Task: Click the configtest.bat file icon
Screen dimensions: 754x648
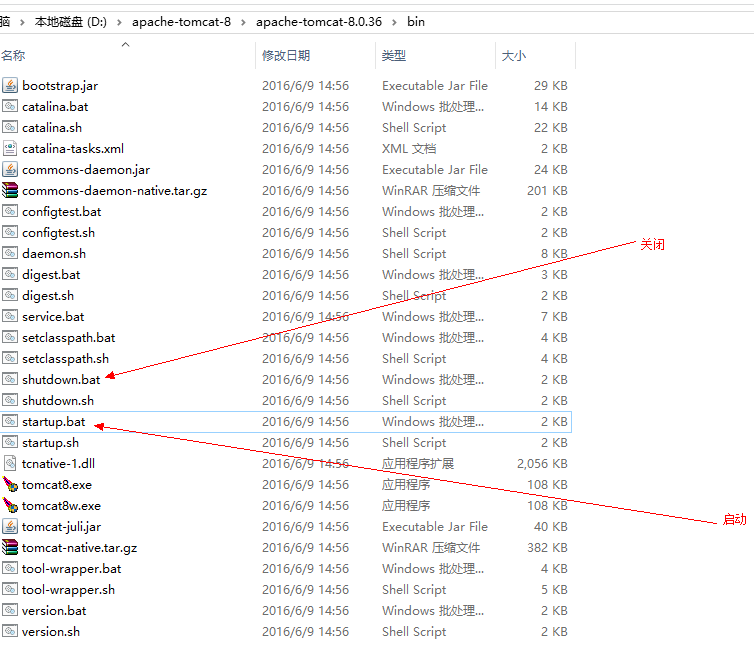Action: coord(10,212)
